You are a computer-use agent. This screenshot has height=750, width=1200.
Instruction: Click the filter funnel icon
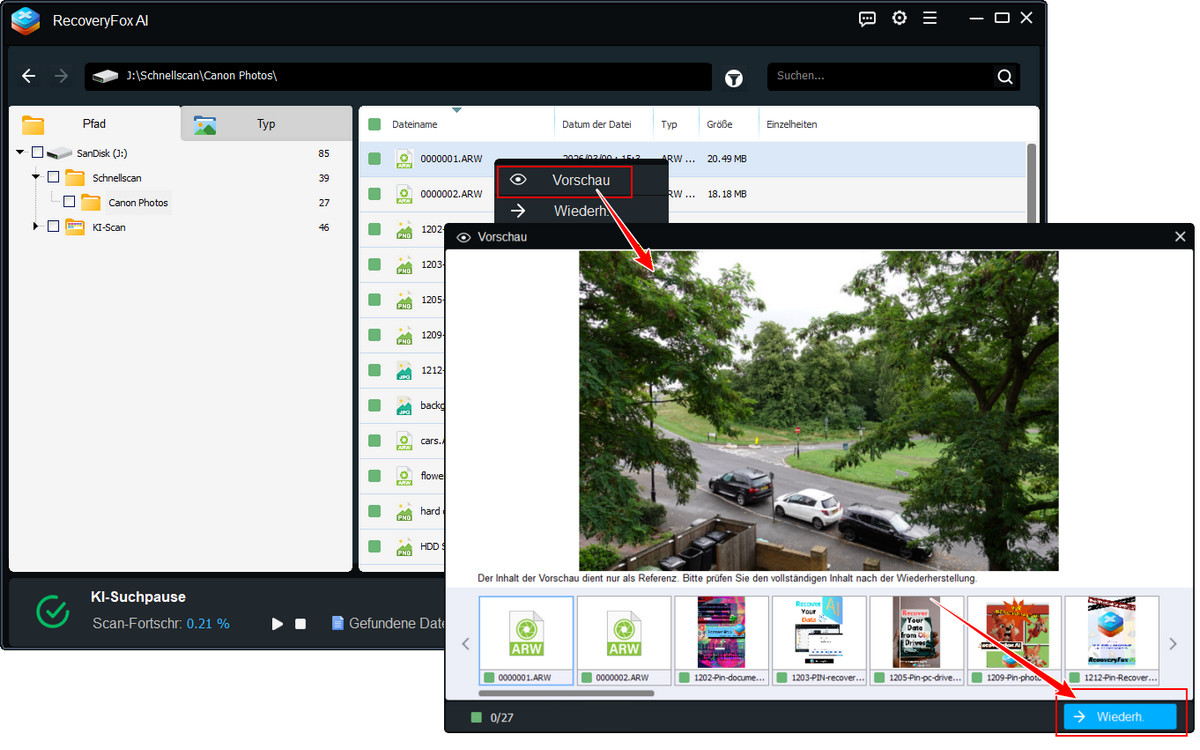point(734,77)
